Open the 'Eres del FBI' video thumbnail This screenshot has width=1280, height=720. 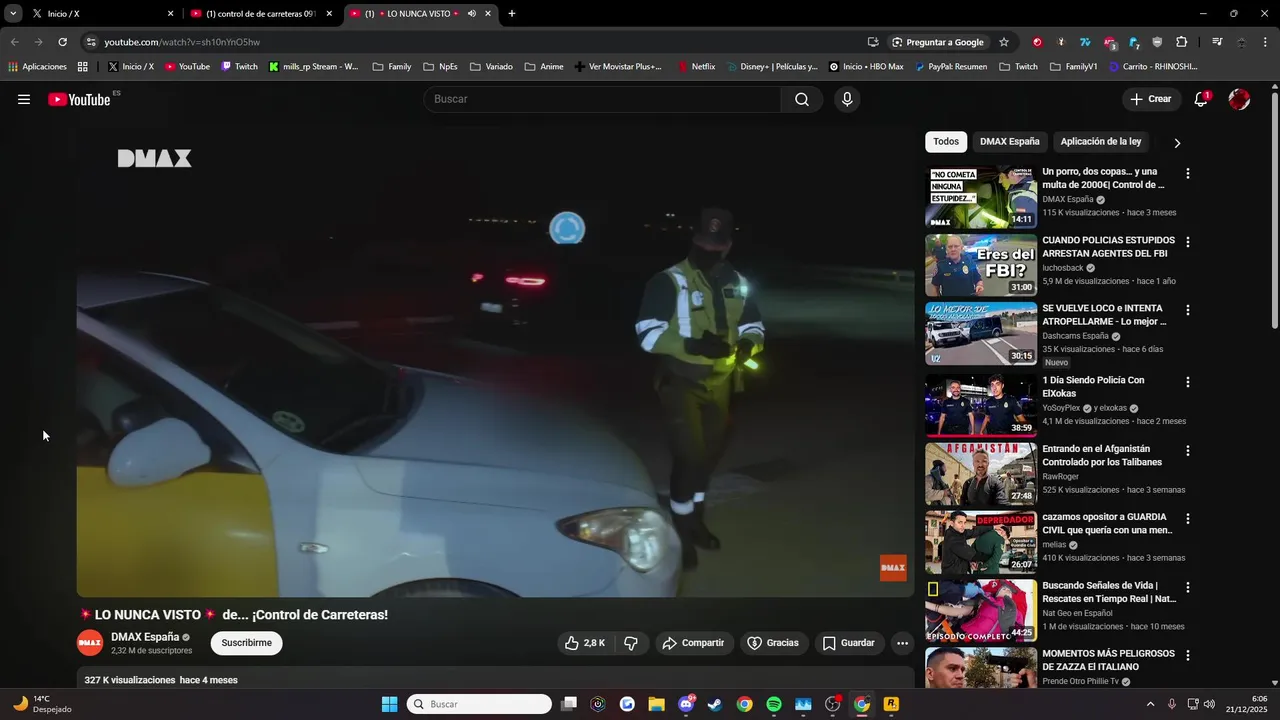980,265
